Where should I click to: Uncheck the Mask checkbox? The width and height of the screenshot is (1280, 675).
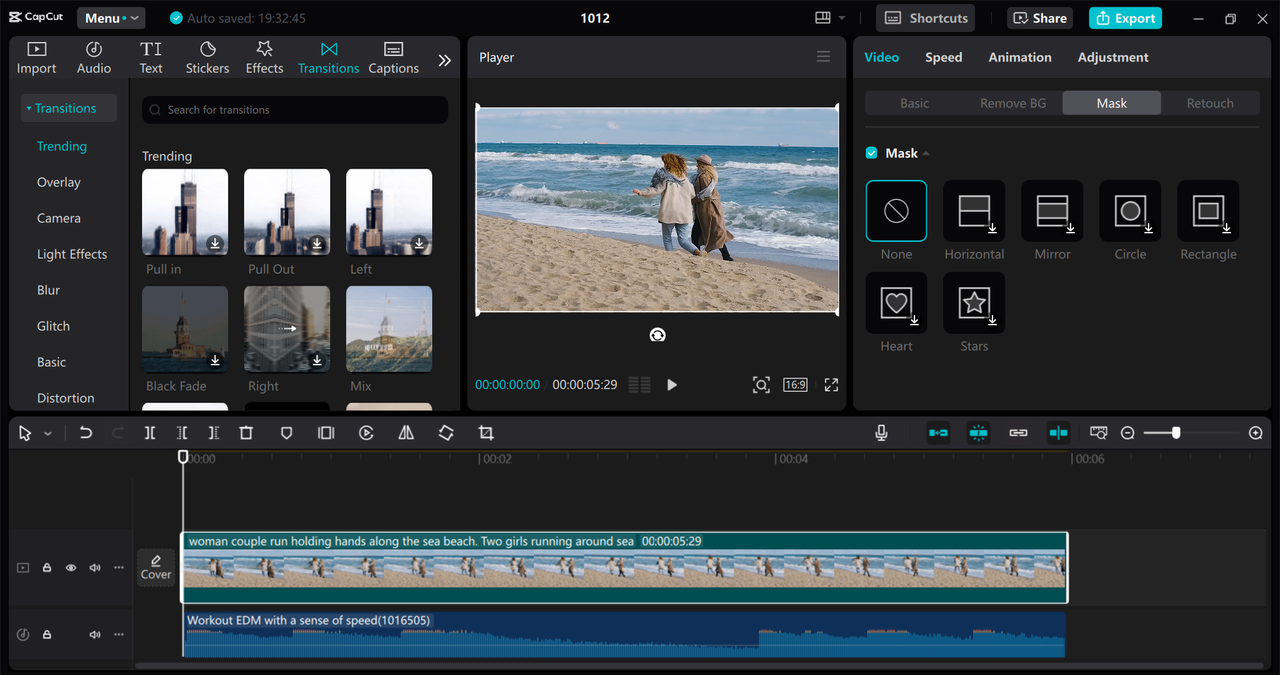coord(871,153)
